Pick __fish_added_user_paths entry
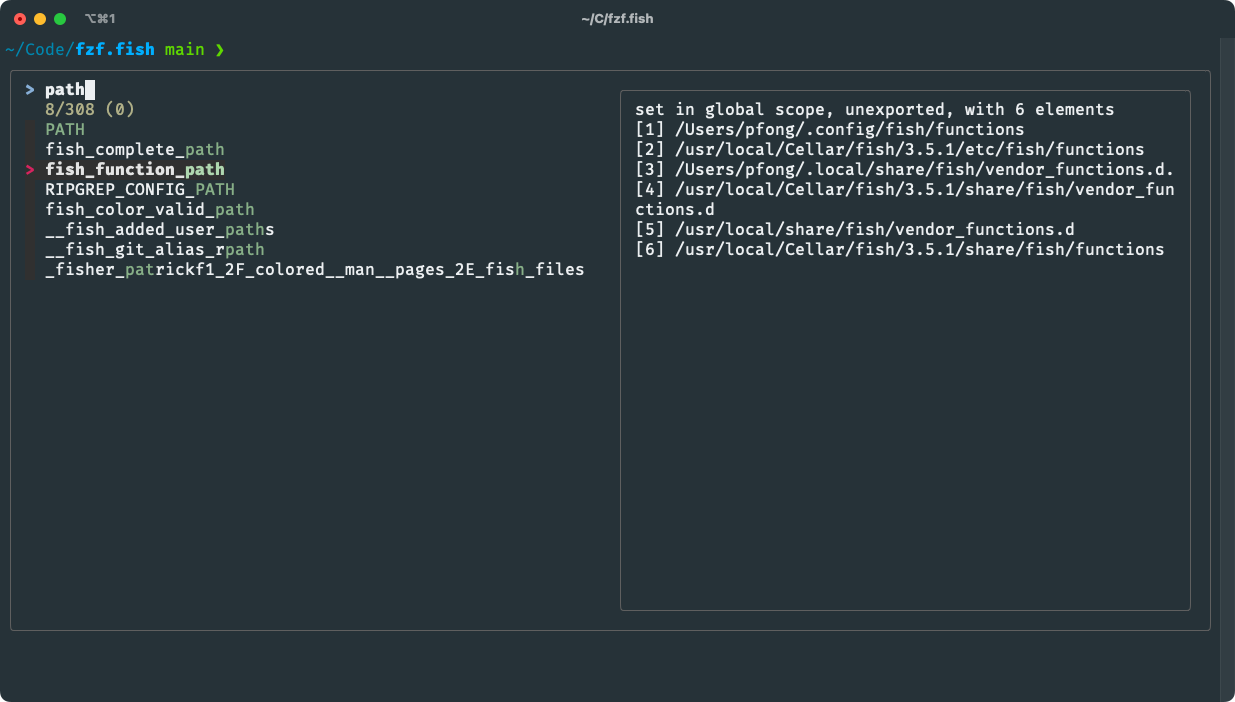This screenshot has width=1235, height=702. [160, 230]
